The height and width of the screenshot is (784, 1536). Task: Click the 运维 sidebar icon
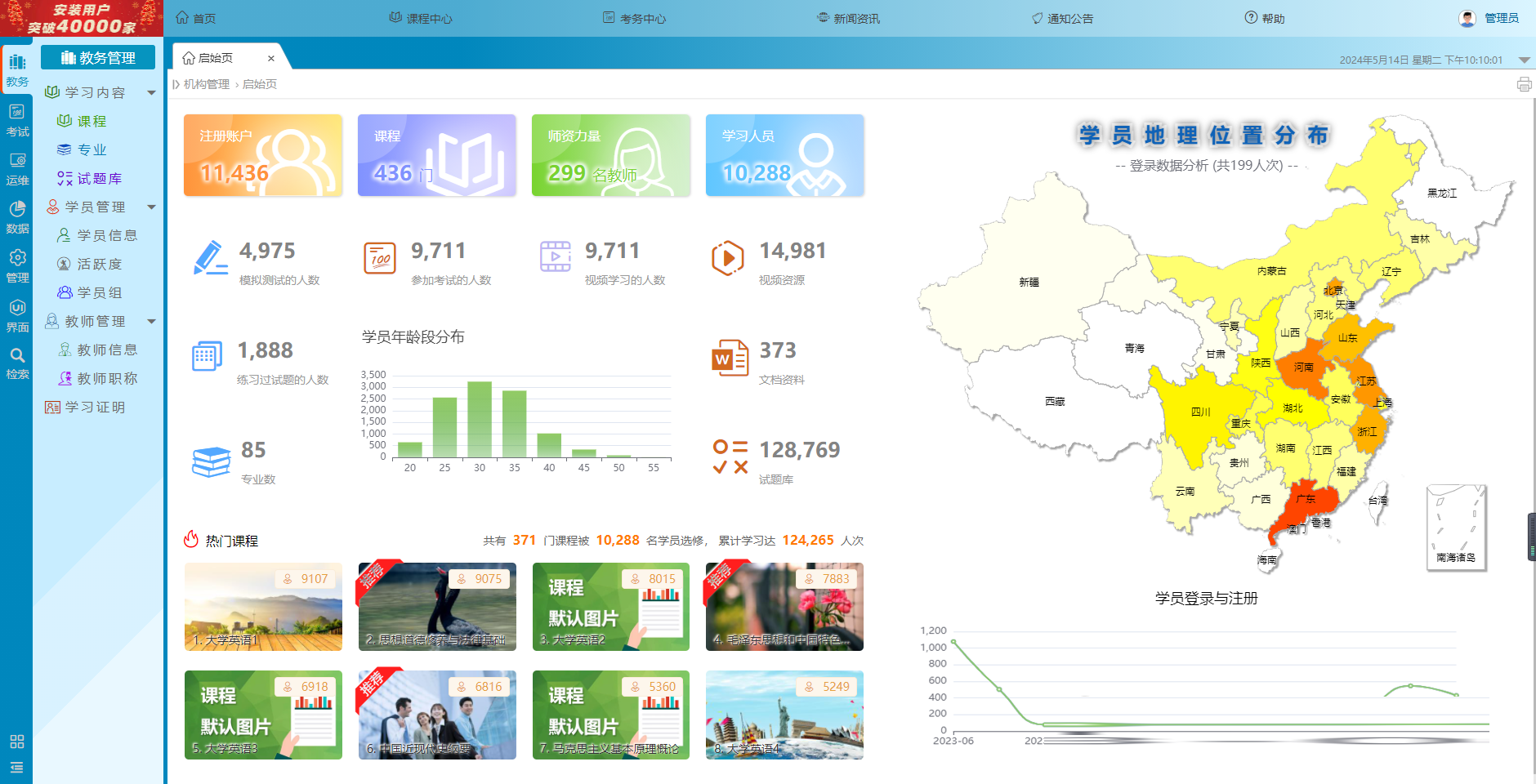tap(17, 168)
